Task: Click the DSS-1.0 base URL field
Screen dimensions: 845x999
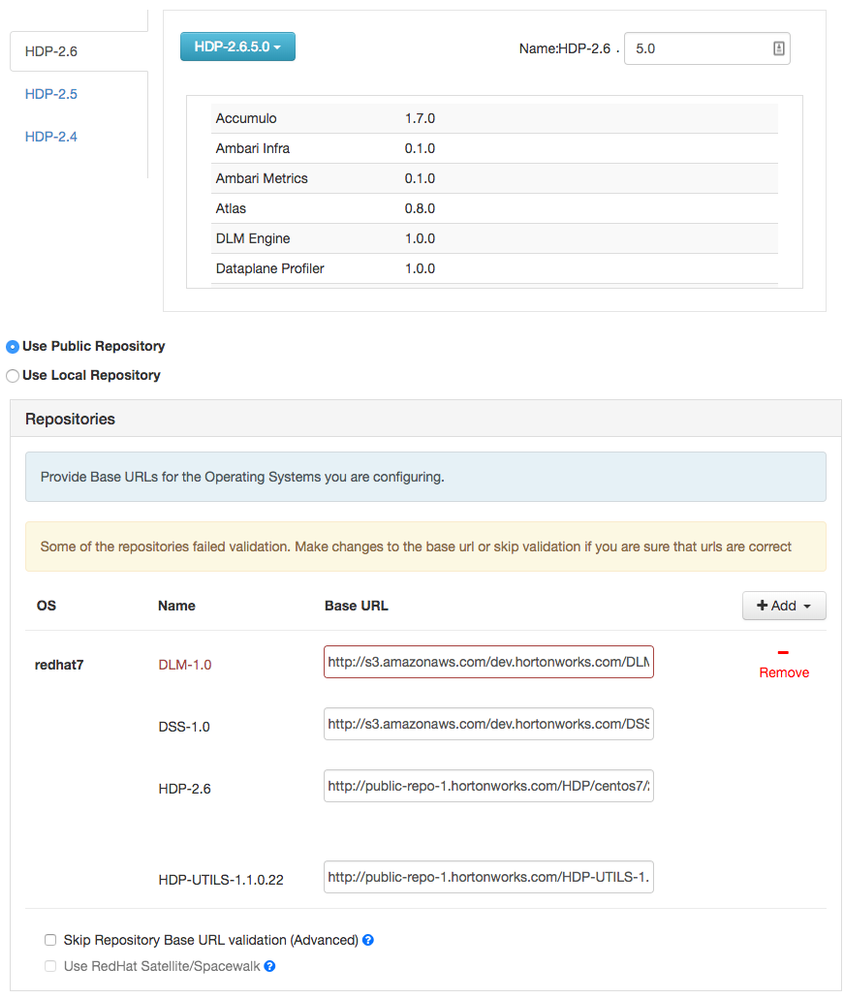Action: (x=488, y=724)
